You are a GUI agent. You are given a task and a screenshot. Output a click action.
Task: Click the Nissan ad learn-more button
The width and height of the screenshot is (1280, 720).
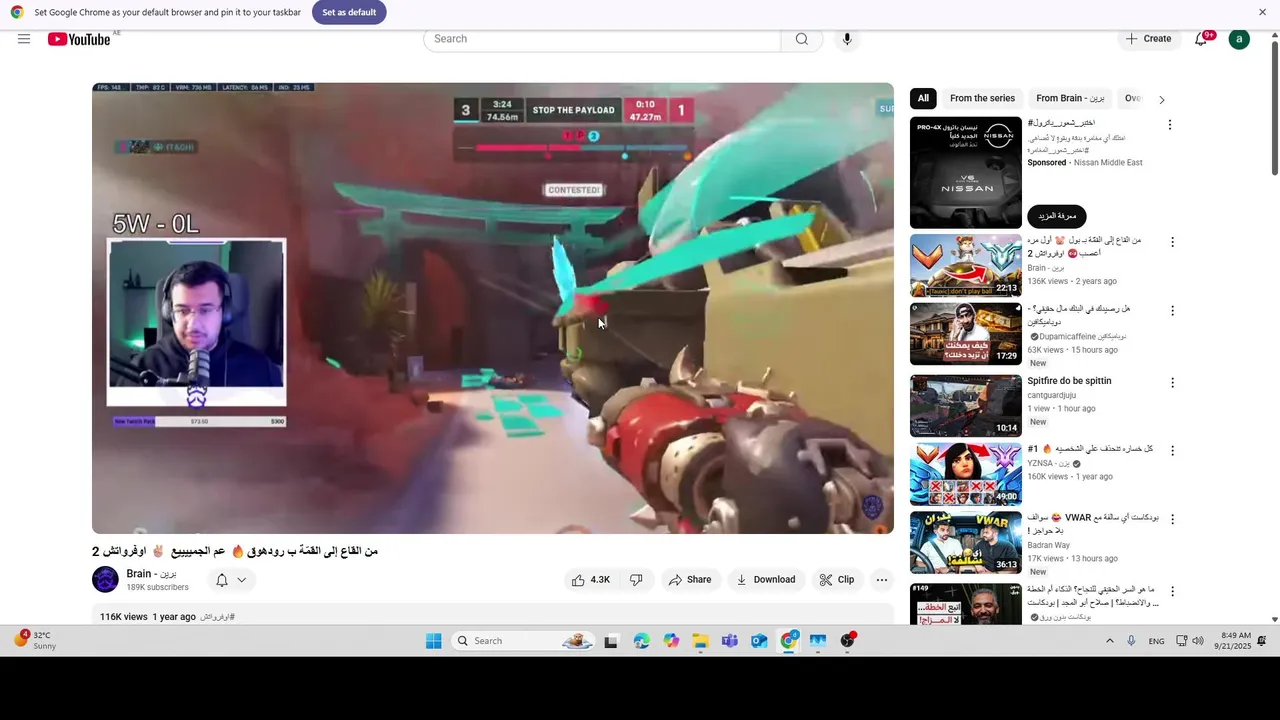pyautogui.click(x=1057, y=216)
